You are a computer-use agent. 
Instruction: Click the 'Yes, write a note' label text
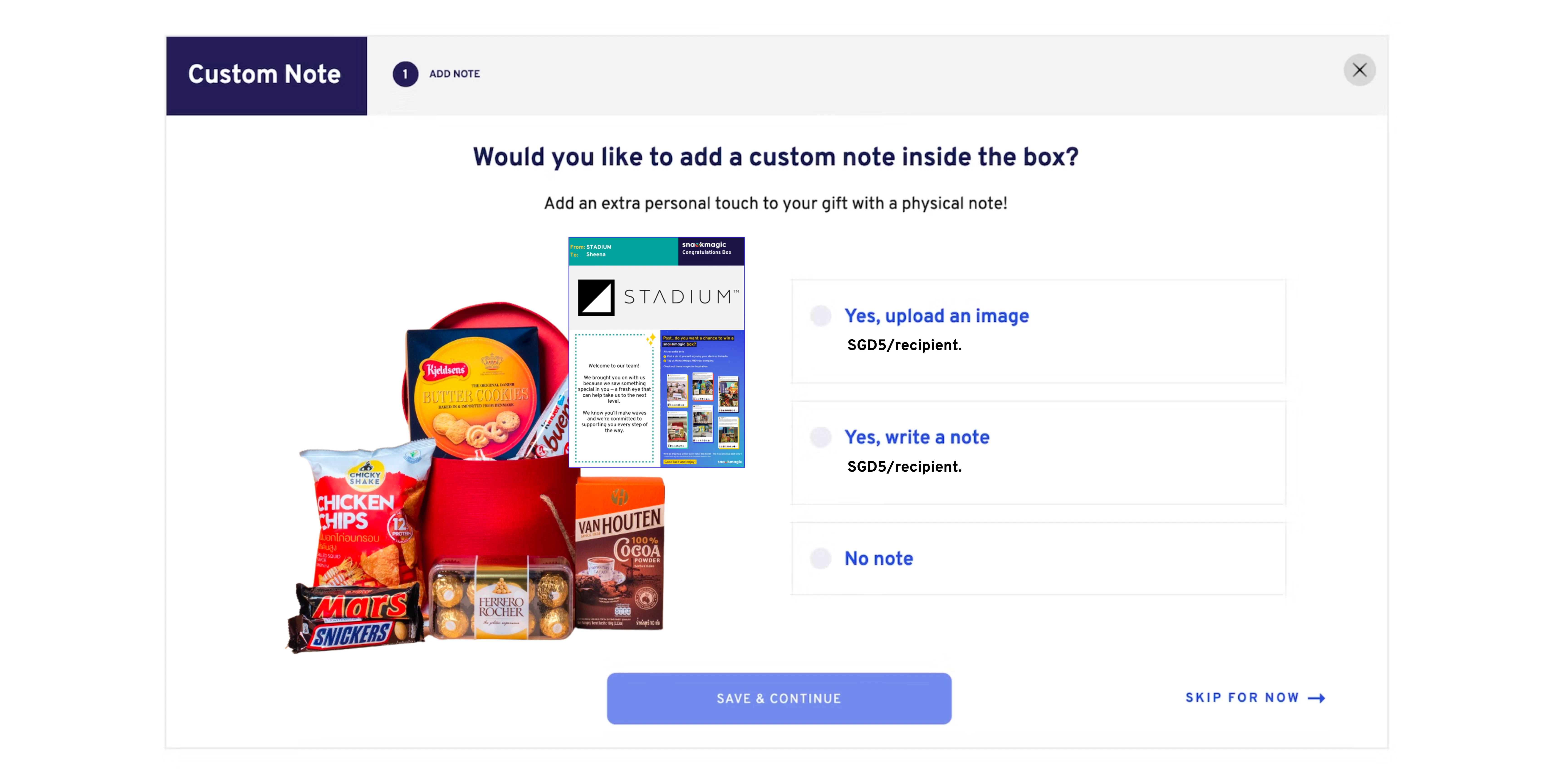point(917,437)
